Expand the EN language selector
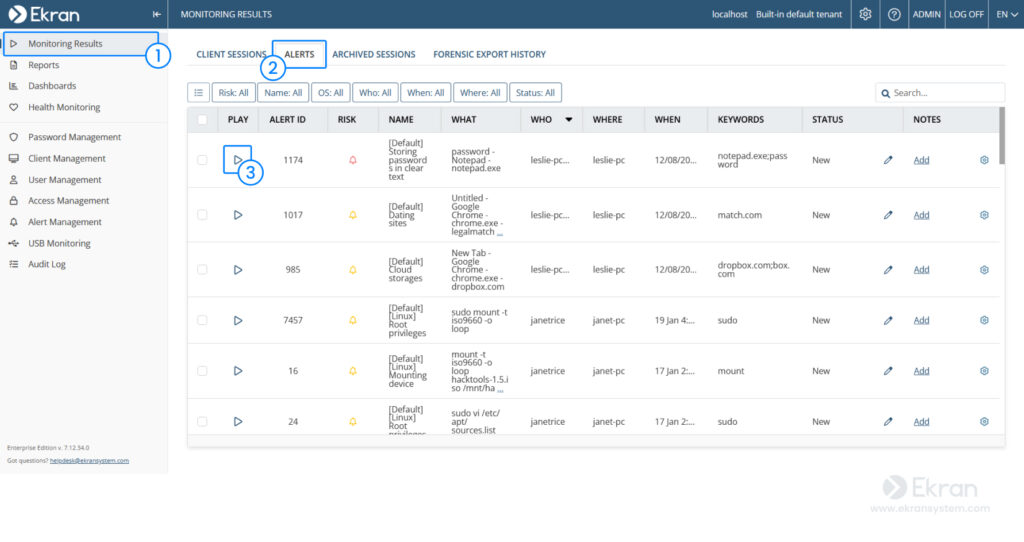 tap(1006, 14)
